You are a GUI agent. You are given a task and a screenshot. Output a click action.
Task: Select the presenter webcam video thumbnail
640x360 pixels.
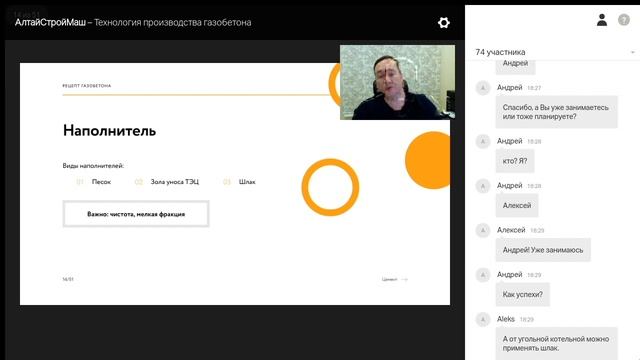point(397,82)
